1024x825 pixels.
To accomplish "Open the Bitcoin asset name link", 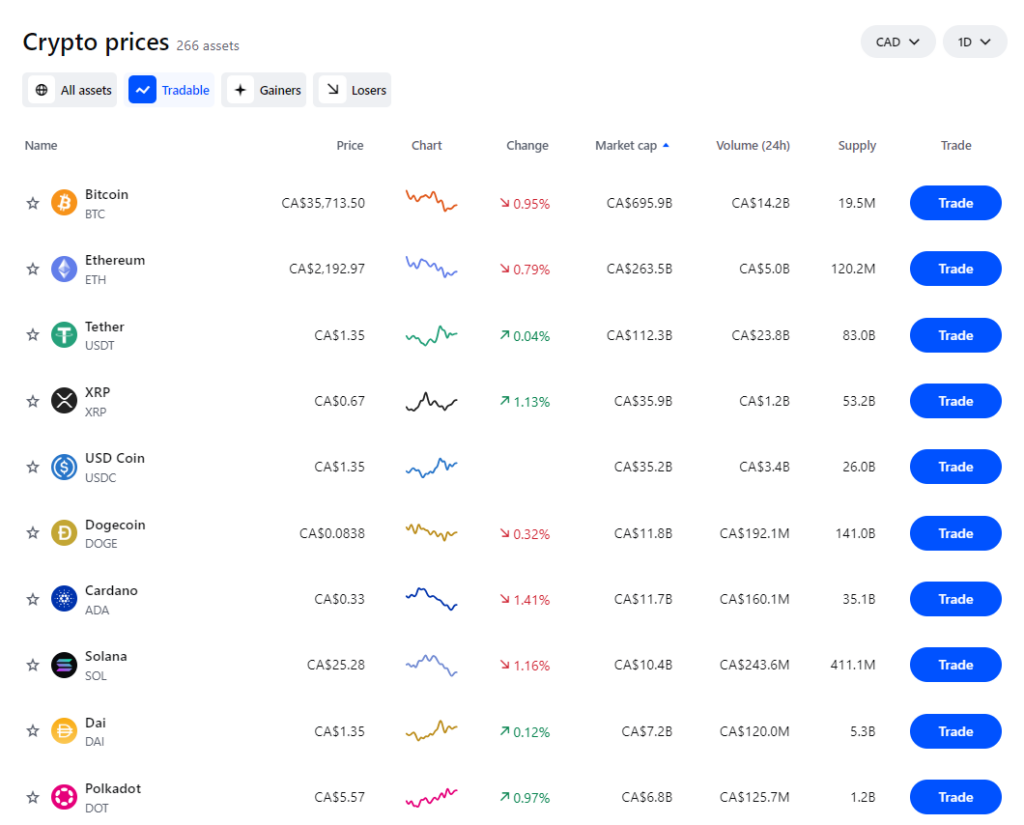I will click(x=106, y=195).
